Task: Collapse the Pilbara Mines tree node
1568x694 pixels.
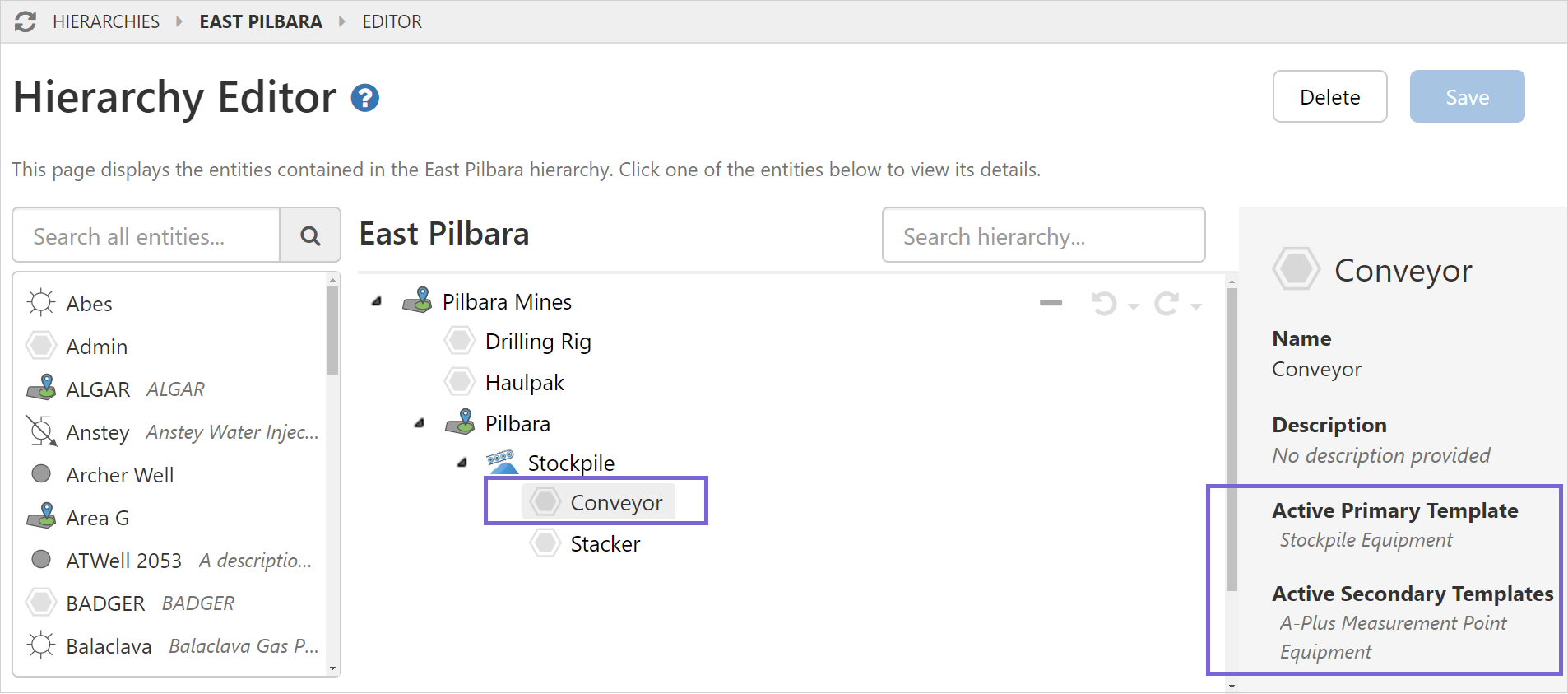Action: [x=377, y=301]
